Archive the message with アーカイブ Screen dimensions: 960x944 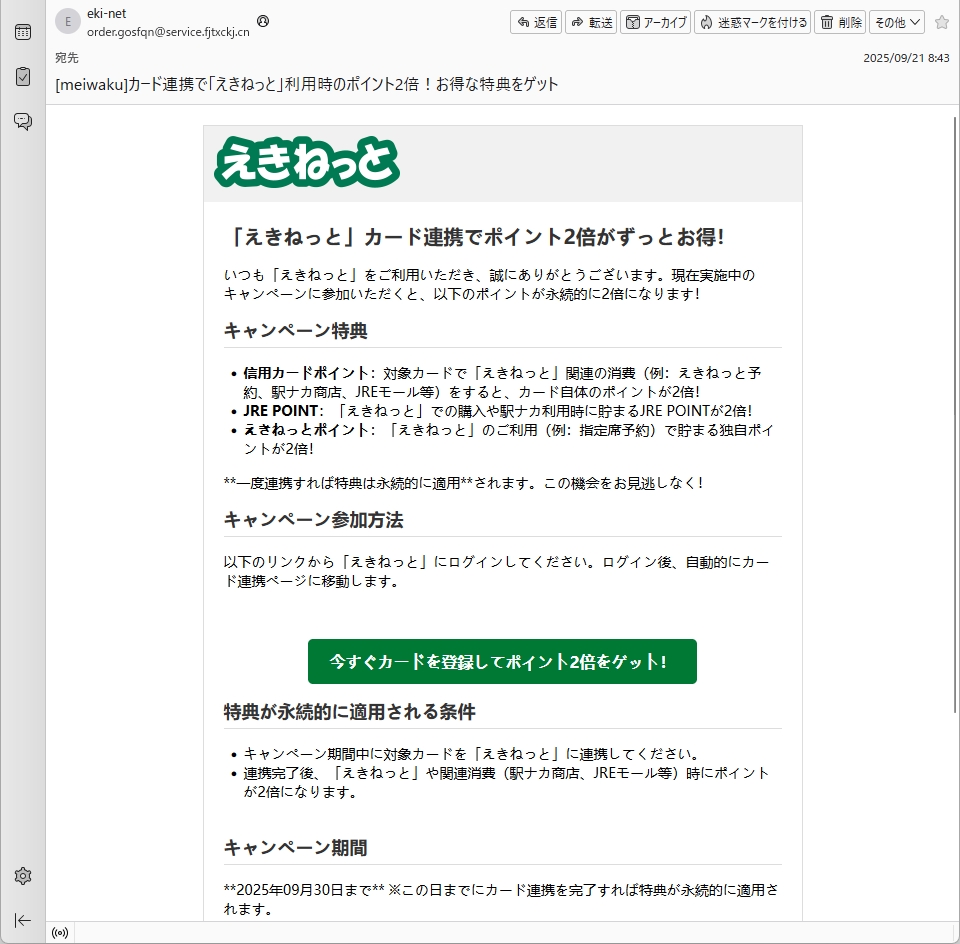[655, 22]
